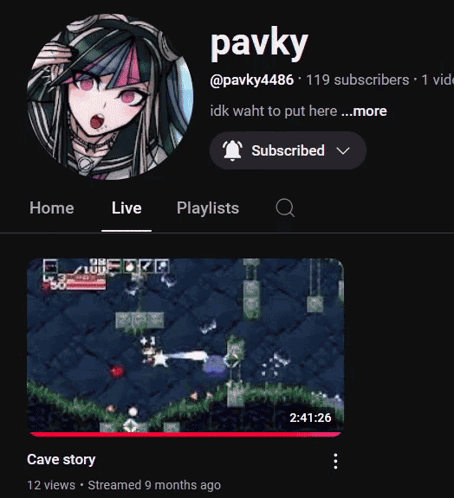
Task: Expand description with ...more
Action: coord(364,111)
